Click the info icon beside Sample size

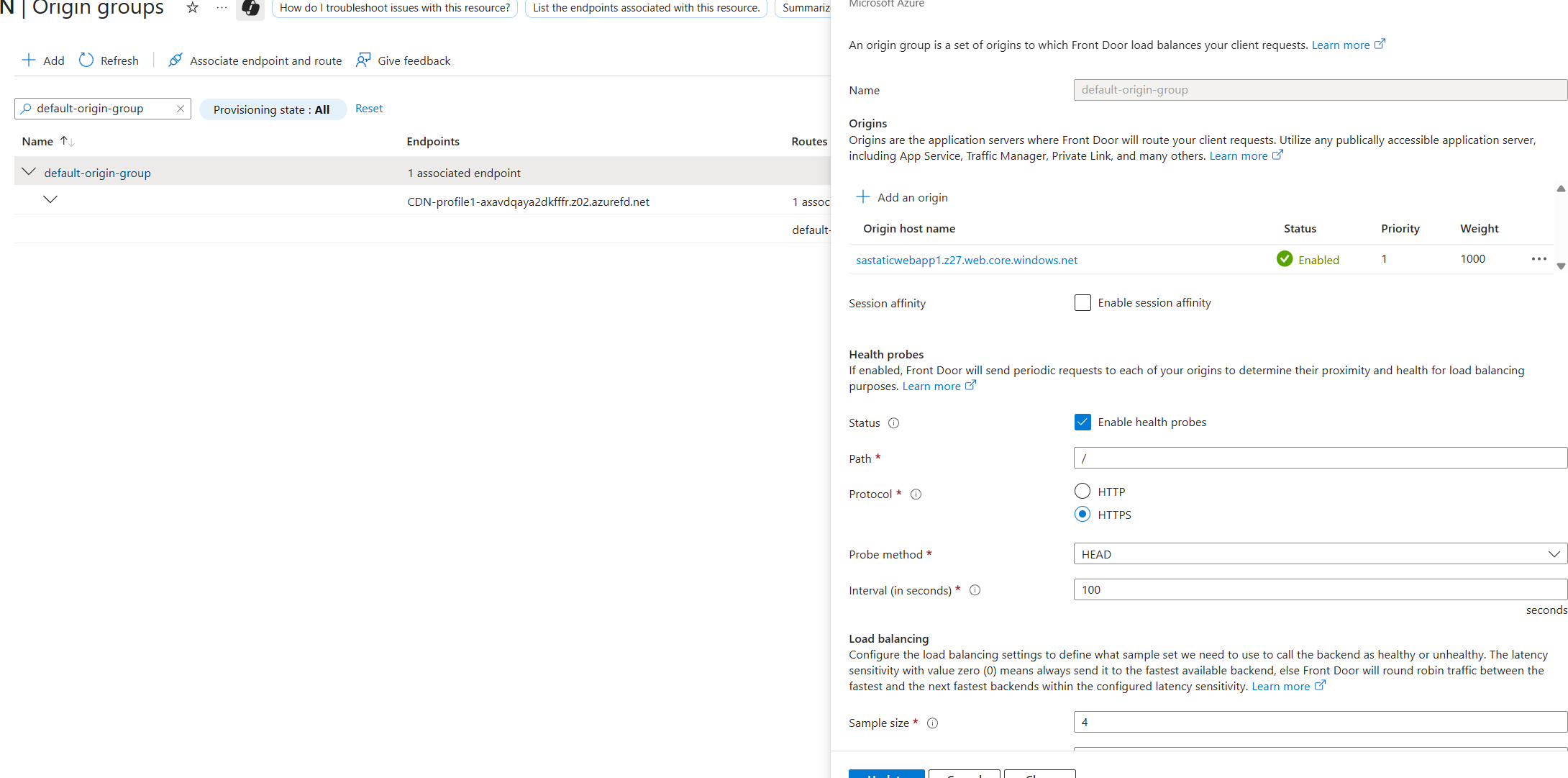point(932,723)
